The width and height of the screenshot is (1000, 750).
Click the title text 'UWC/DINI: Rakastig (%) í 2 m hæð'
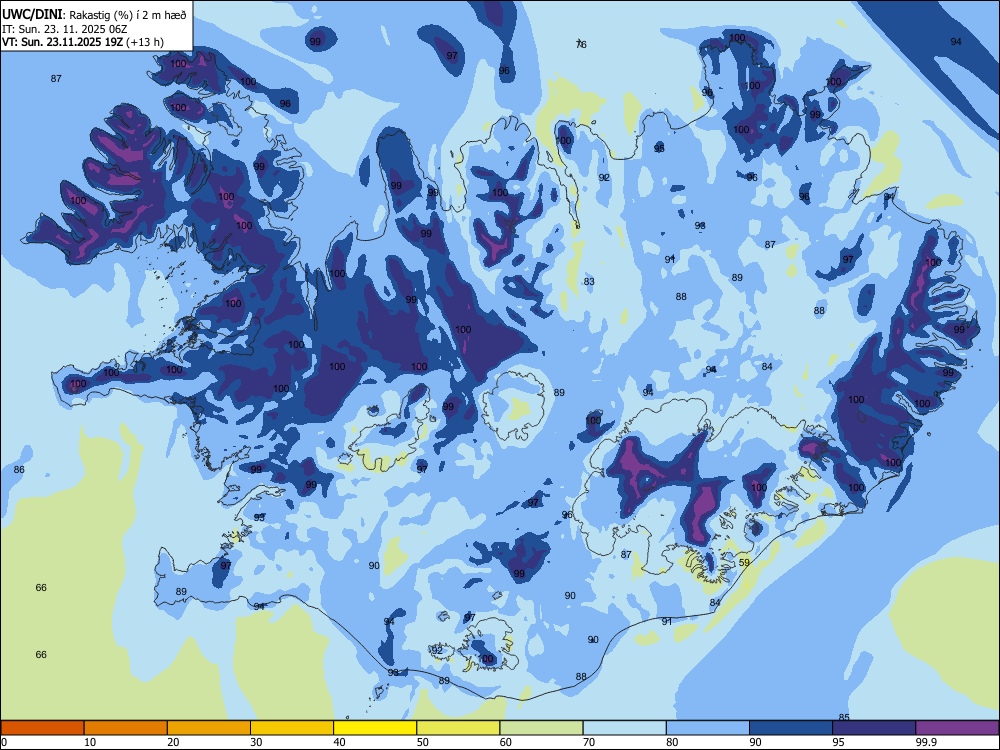tap(94, 14)
